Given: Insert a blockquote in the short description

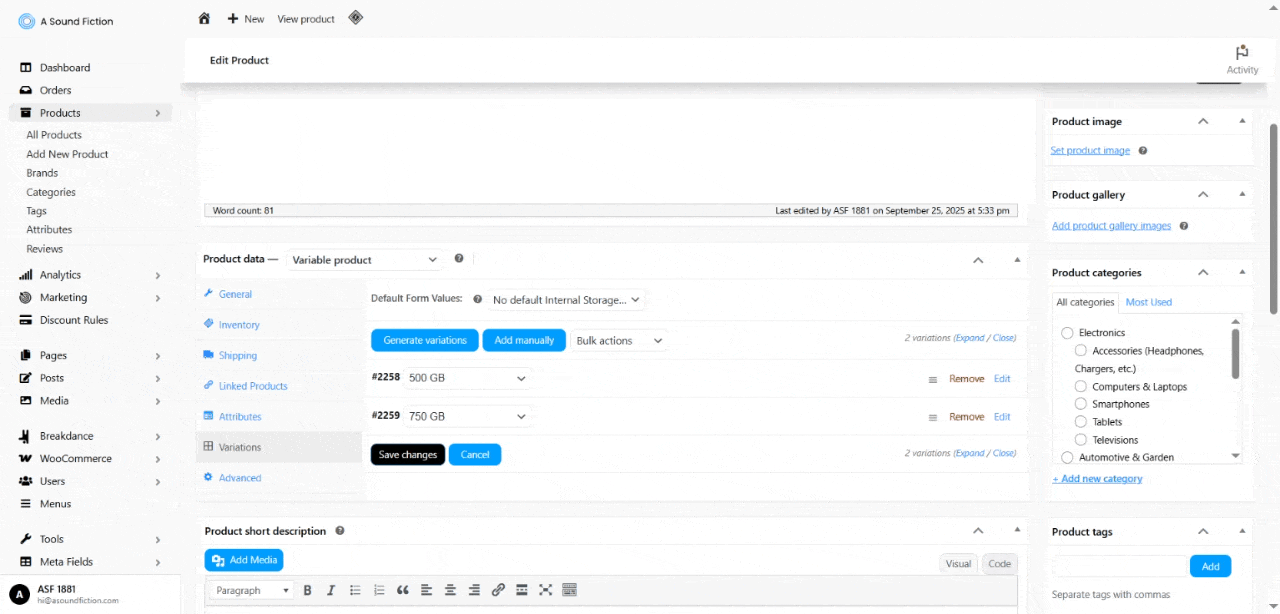Looking at the screenshot, I should pyautogui.click(x=403, y=590).
